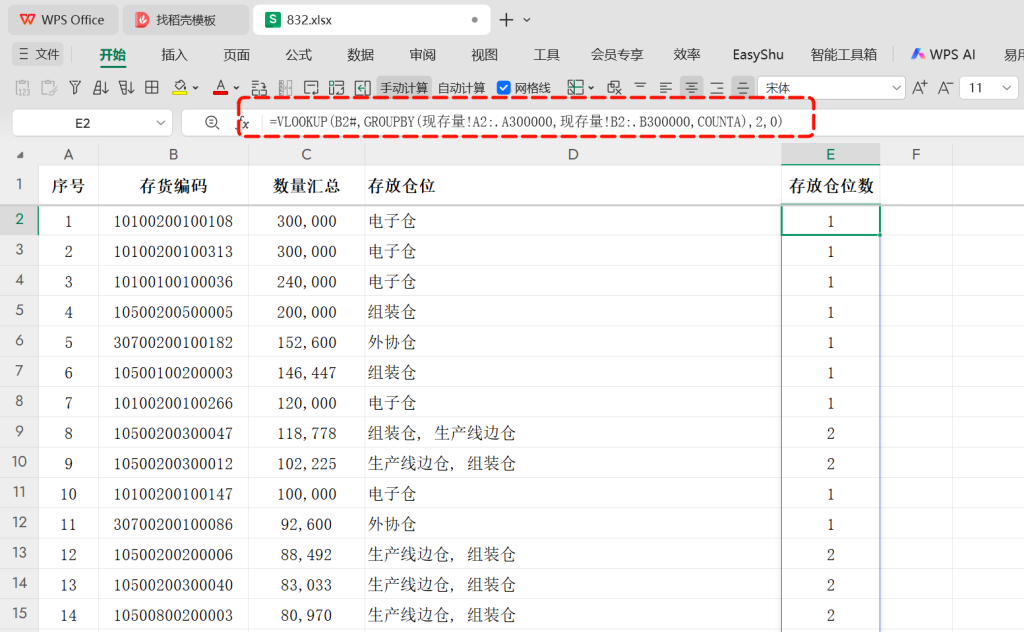The image size is (1024, 632).
Task: Open the fill color dropdown arrow
Action: [195, 88]
